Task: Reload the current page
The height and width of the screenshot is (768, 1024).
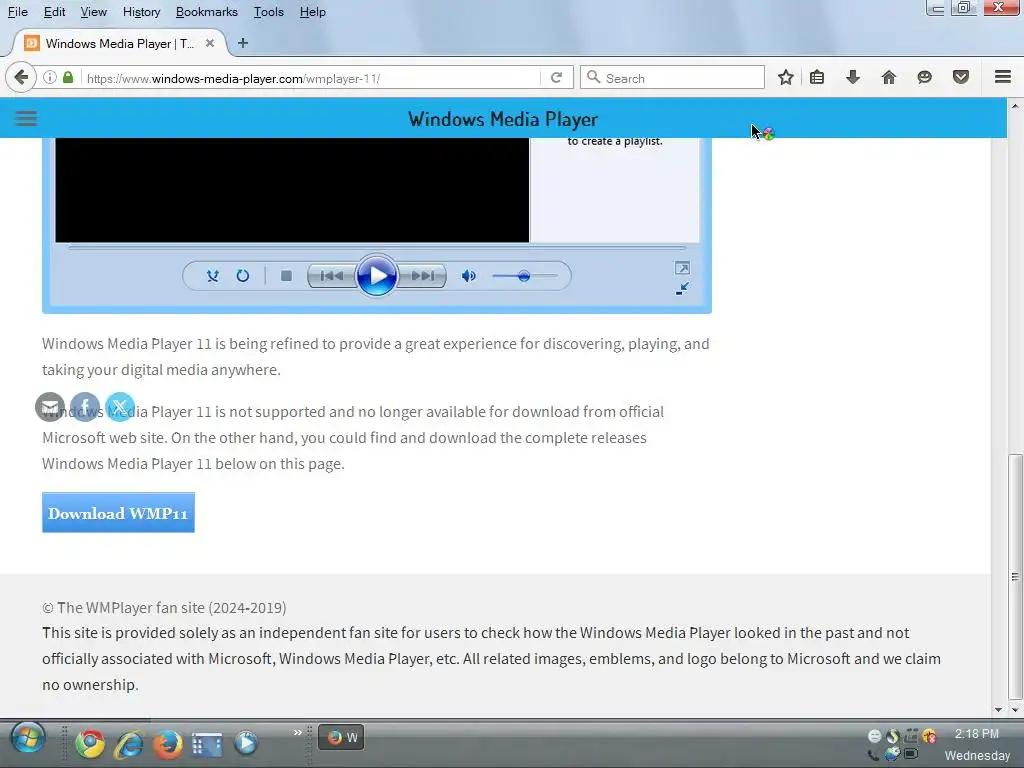Action: pos(556,78)
